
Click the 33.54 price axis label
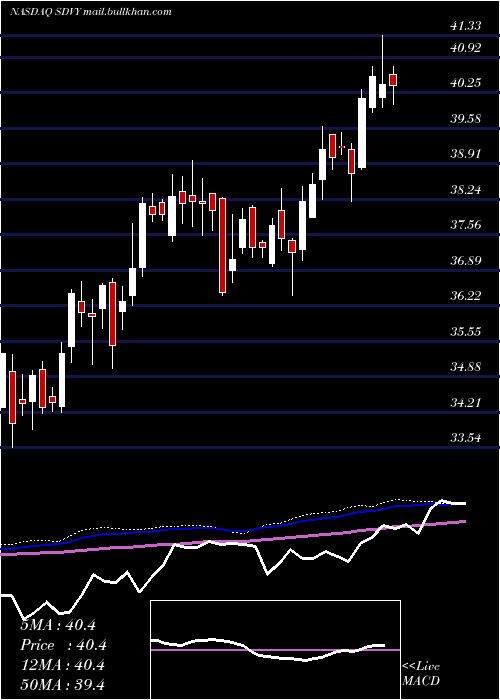click(466, 438)
